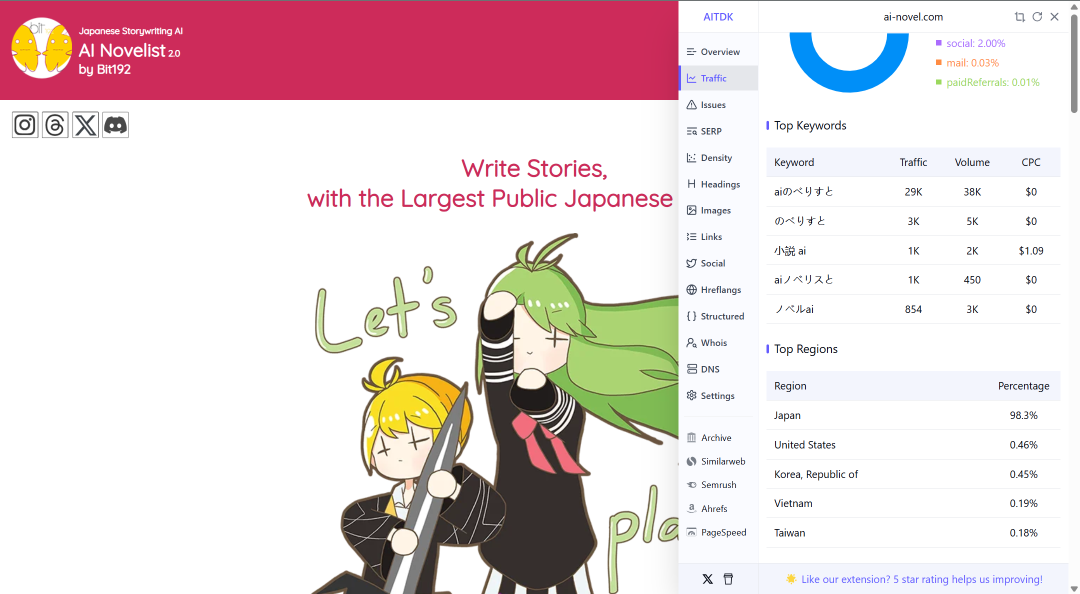Image resolution: width=1080 pixels, height=594 pixels.
Task: Click the Volume column header
Action: (x=972, y=163)
